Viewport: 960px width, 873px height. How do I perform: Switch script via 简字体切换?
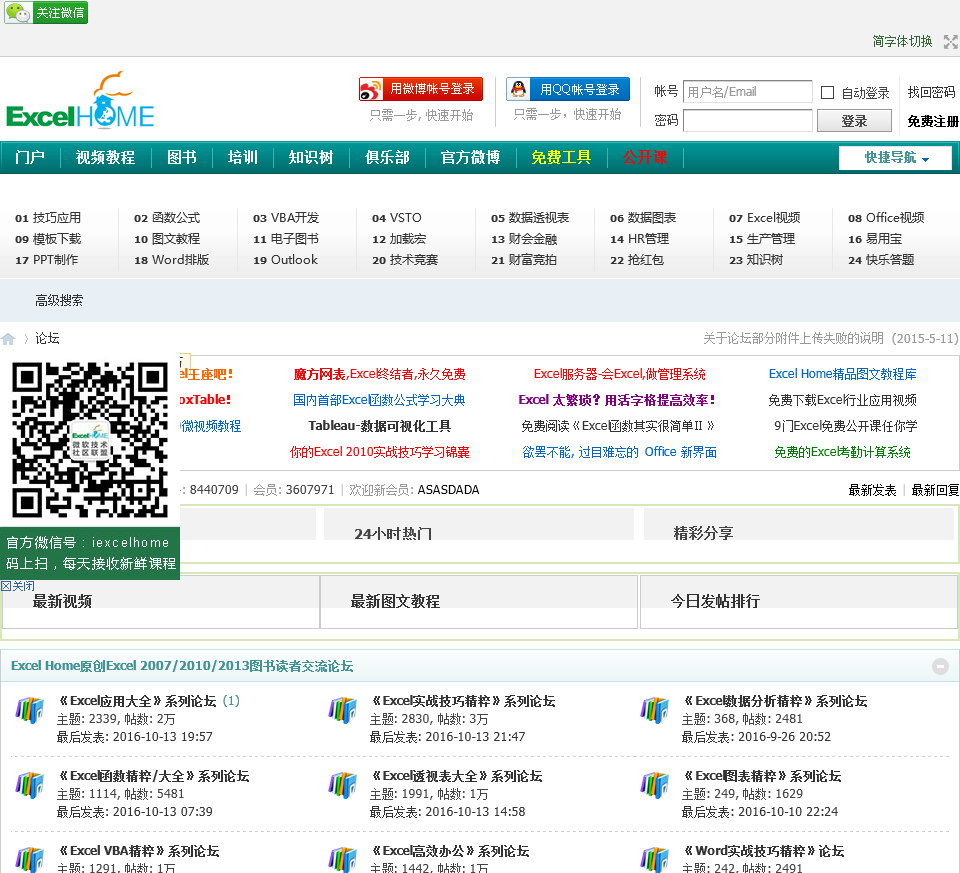(x=902, y=41)
